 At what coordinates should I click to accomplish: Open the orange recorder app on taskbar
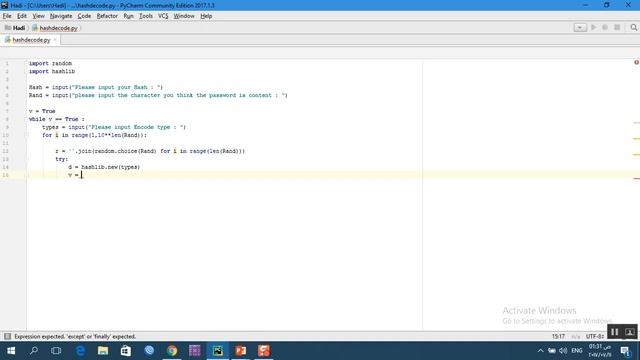point(264,351)
